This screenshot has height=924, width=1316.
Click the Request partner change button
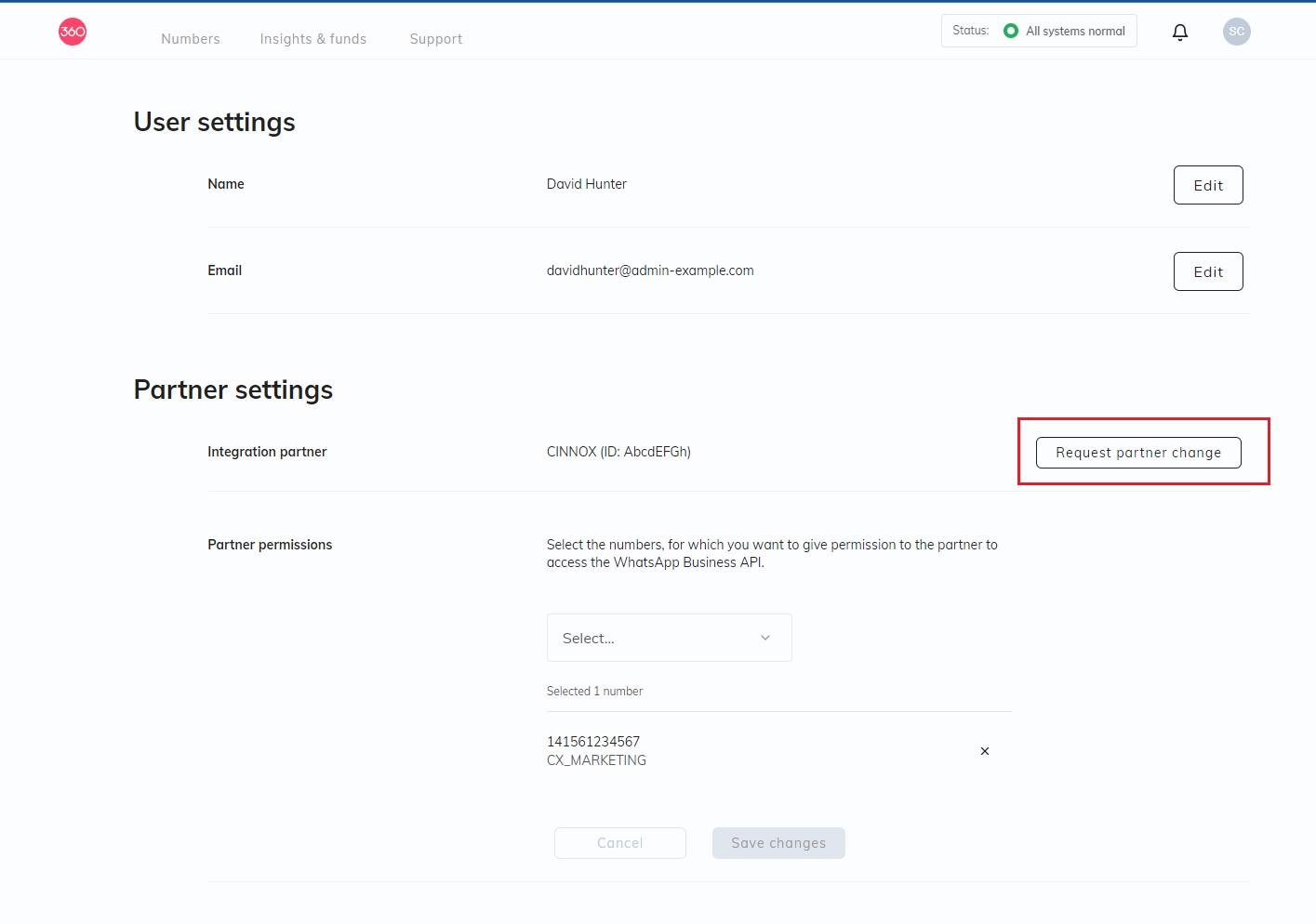pyautogui.click(x=1137, y=453)
